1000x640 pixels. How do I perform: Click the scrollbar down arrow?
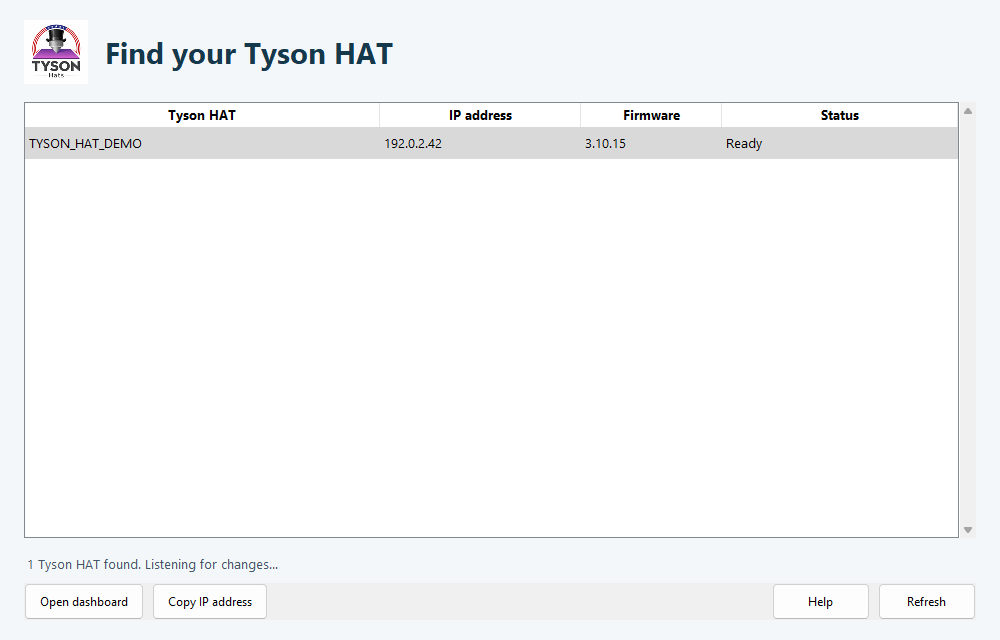pyautogui.click(x=968, y=530)
